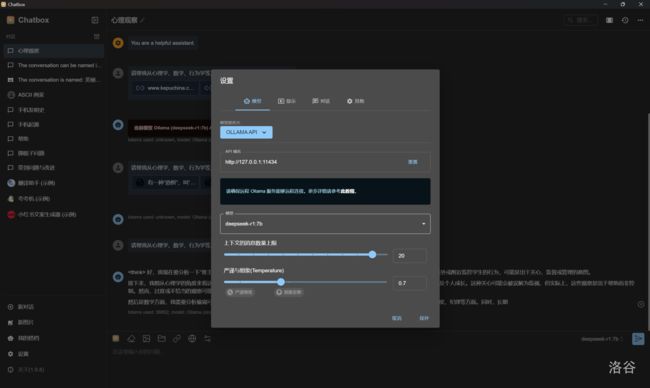The image size is (650, 388).
Task: Click the new images item in sidebar
Action: [54, 322]
